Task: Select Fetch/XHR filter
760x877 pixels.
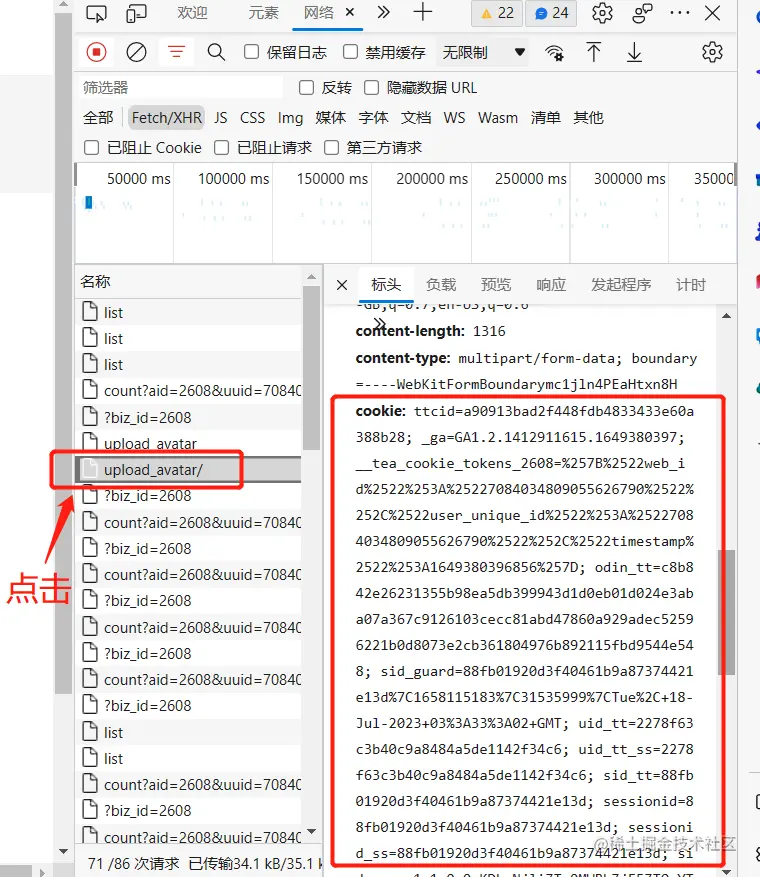Action: (x=167, y=117)
